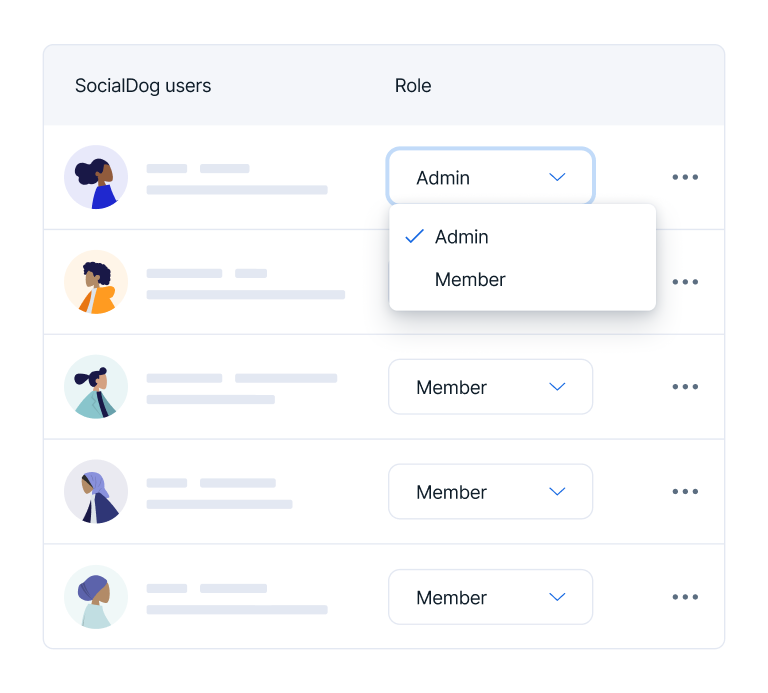Screen dimensions: 768x693
Task: Click the first user's avatar with blue top
Action: [x=96, y=177]
